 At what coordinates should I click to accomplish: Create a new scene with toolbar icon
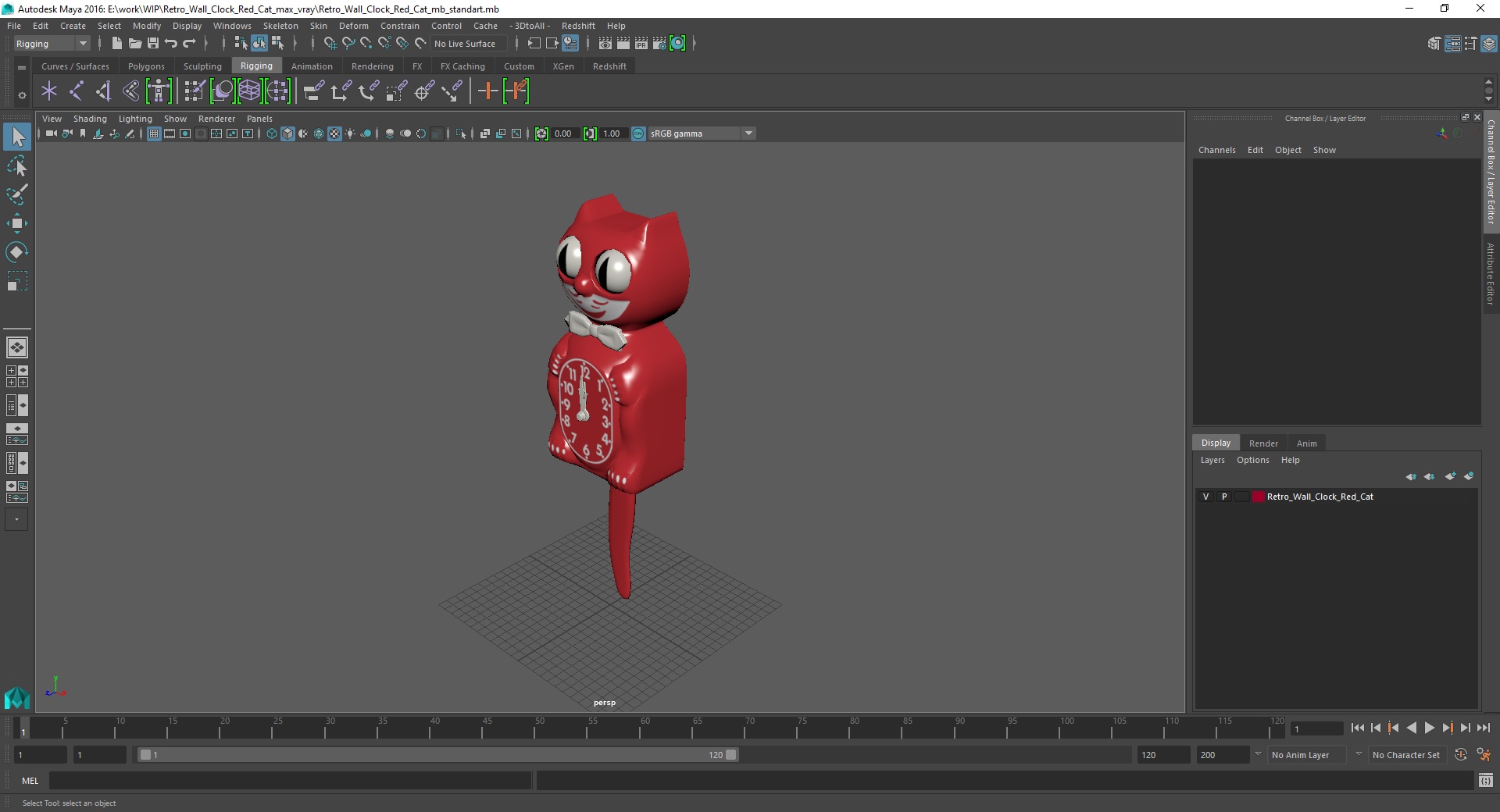(x=116, y=44)
